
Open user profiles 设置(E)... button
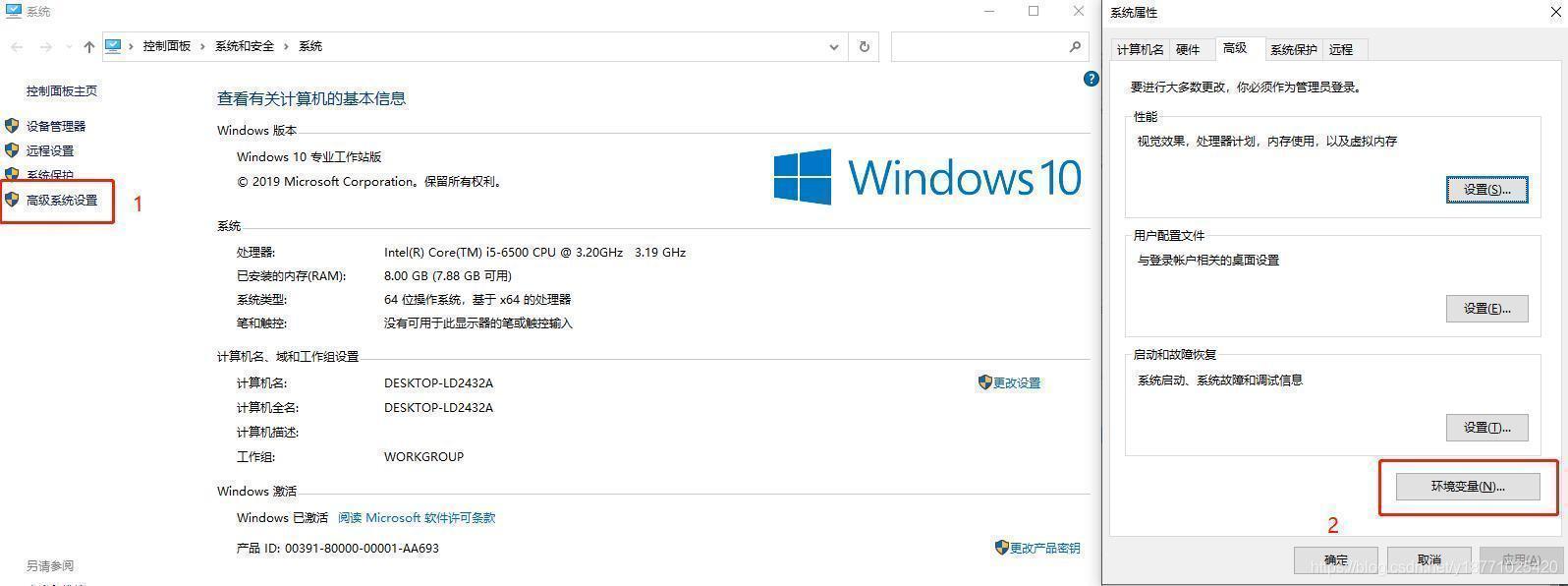click(1486, 308)
